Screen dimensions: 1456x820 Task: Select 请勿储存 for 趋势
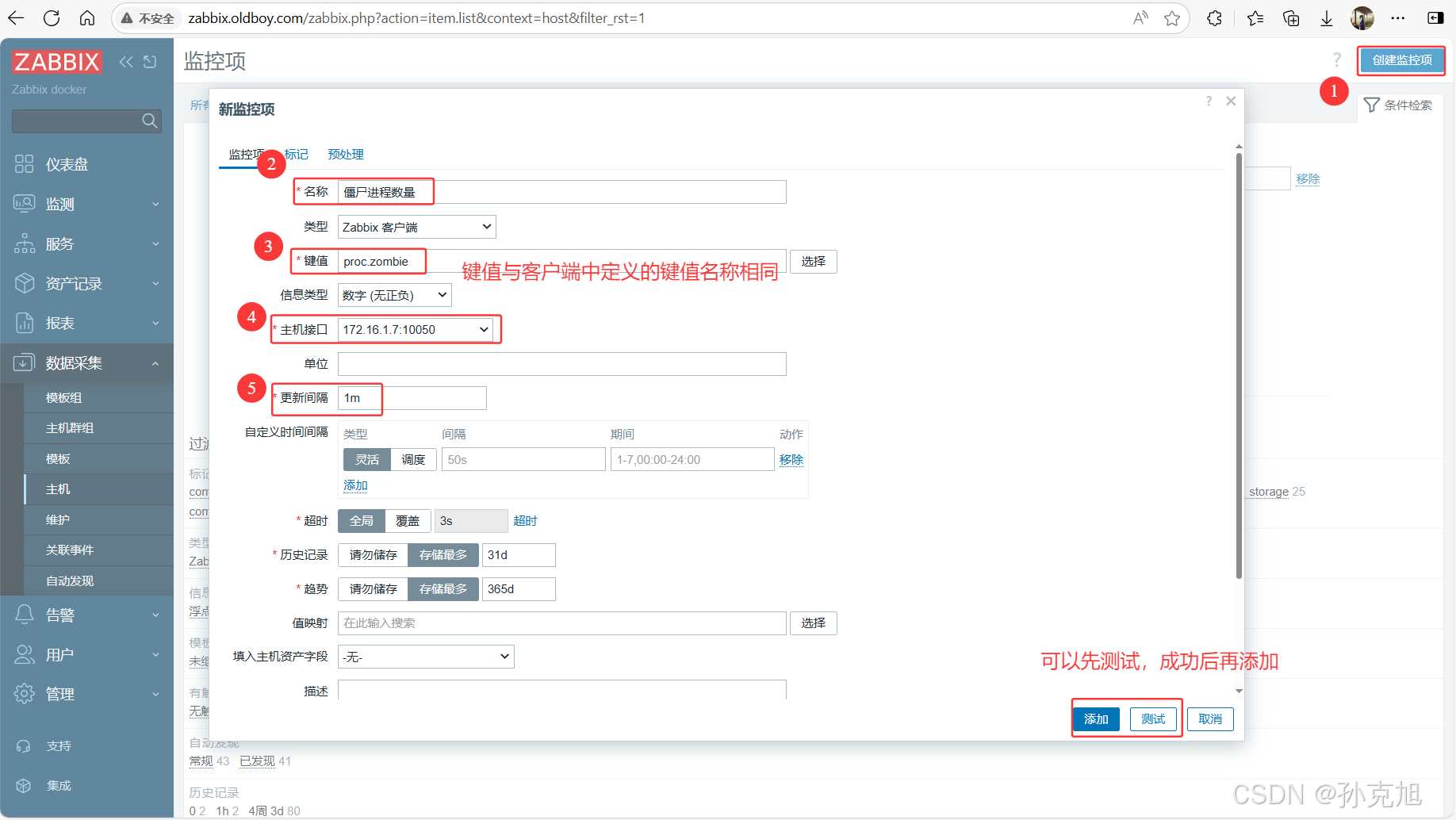point(373,589)
